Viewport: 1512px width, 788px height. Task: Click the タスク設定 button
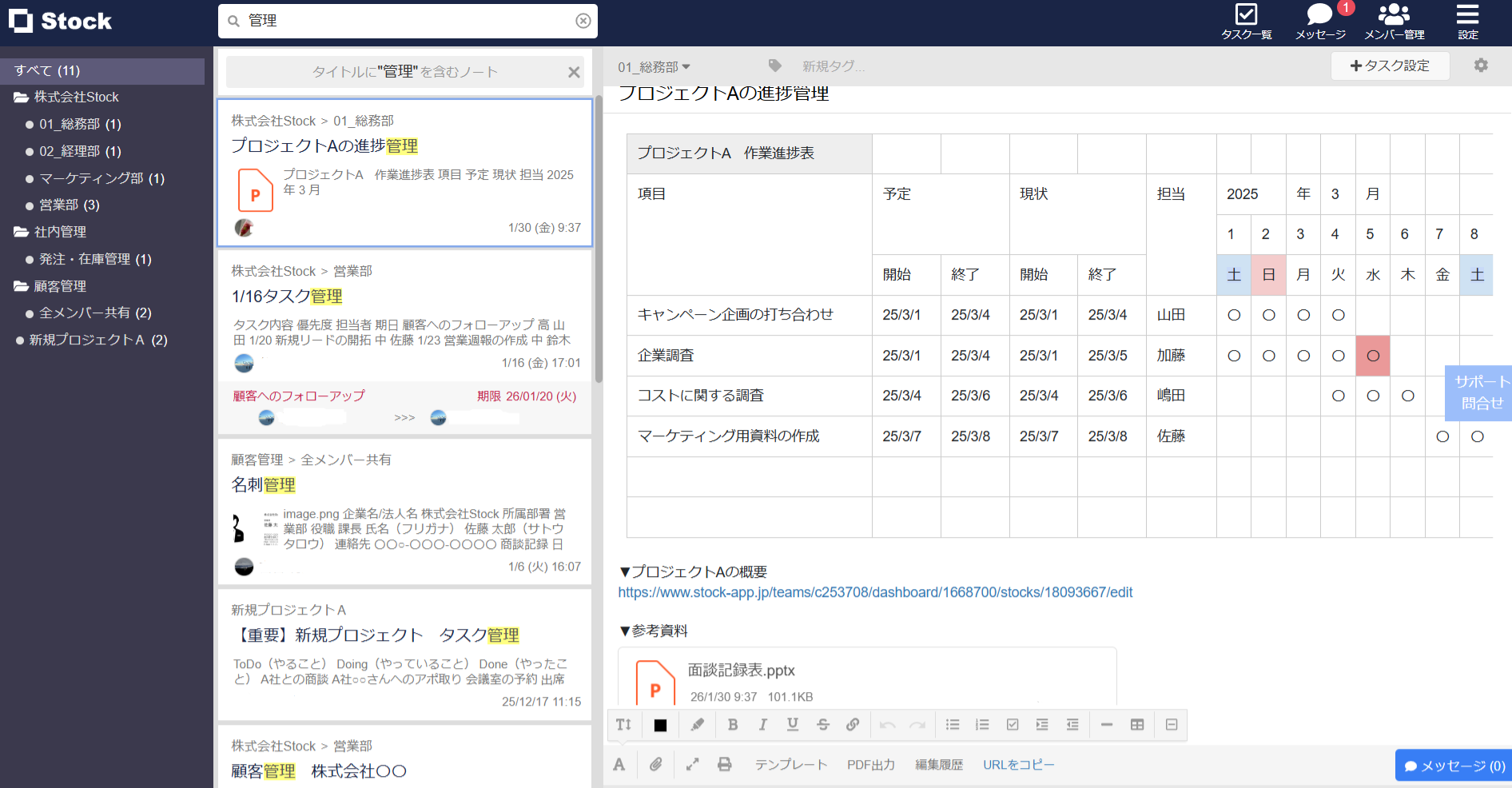coord(1391,66)
